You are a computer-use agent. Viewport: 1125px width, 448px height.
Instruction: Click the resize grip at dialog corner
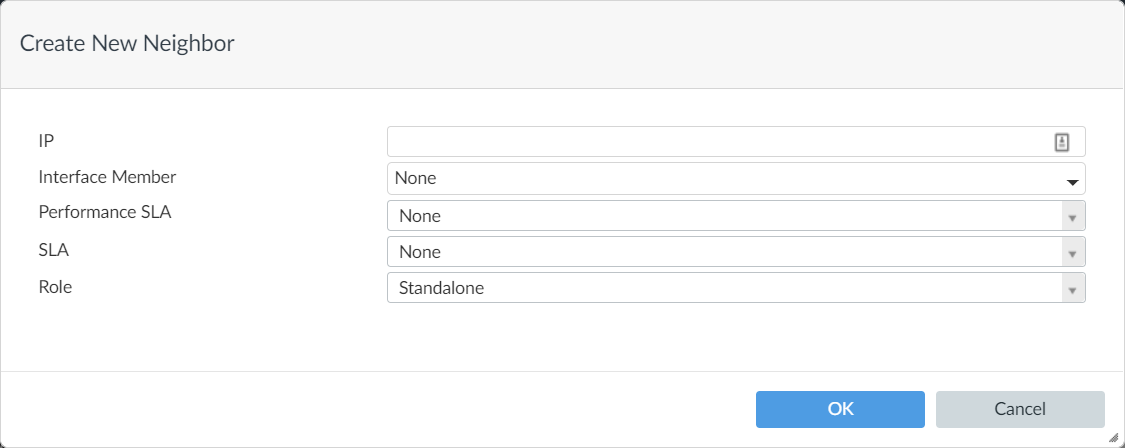tap(1114, 438)
